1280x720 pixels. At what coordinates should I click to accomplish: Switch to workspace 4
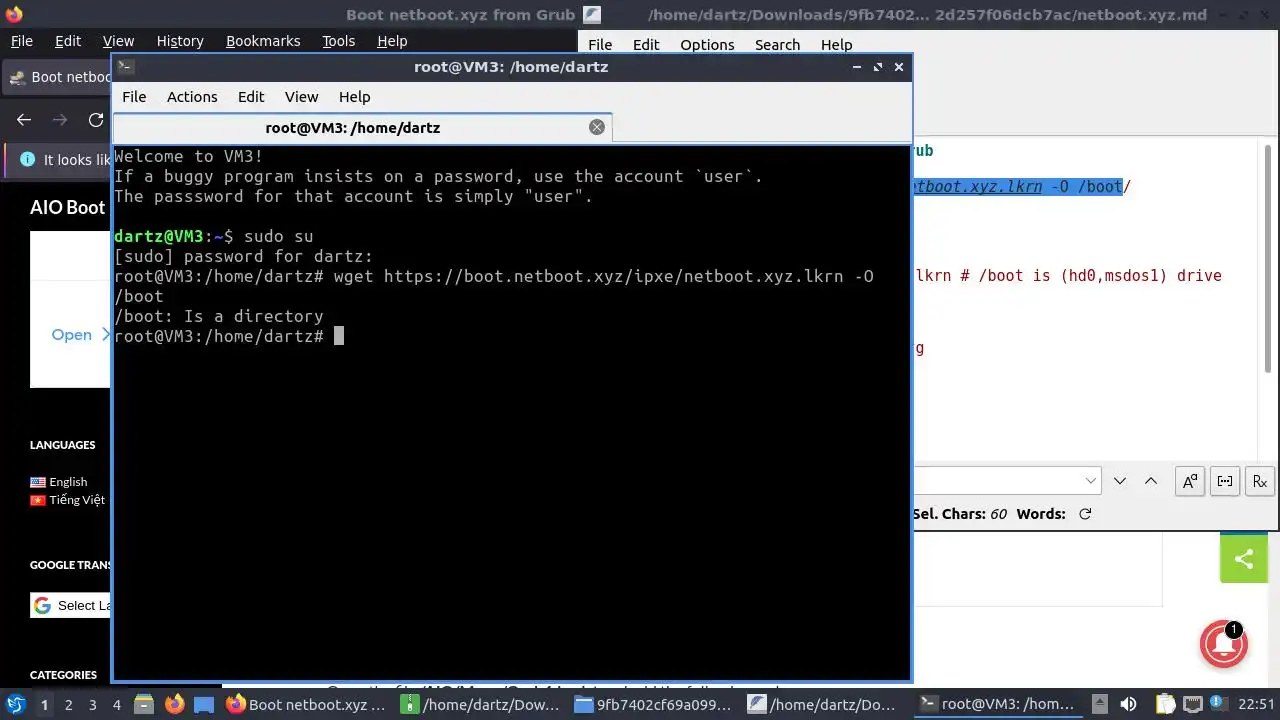click(x=116, y=705)
